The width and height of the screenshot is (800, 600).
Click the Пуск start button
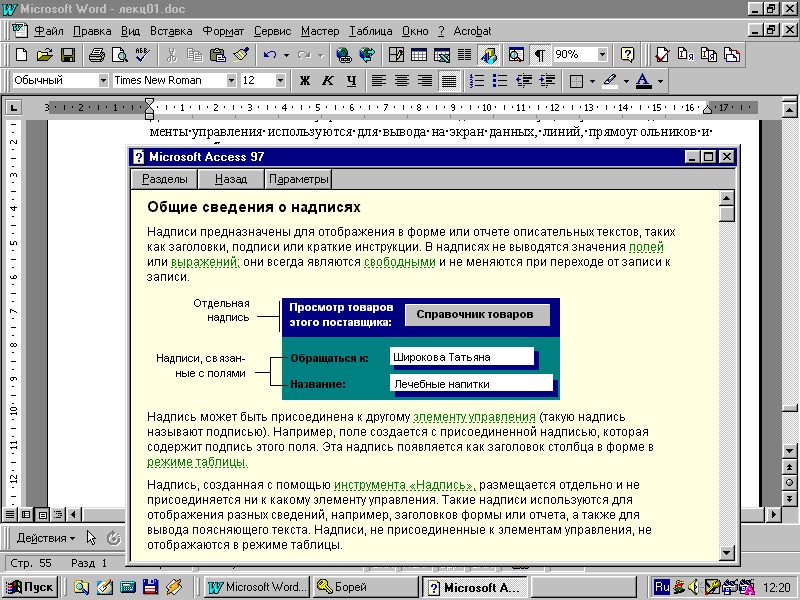pos(30,587)
